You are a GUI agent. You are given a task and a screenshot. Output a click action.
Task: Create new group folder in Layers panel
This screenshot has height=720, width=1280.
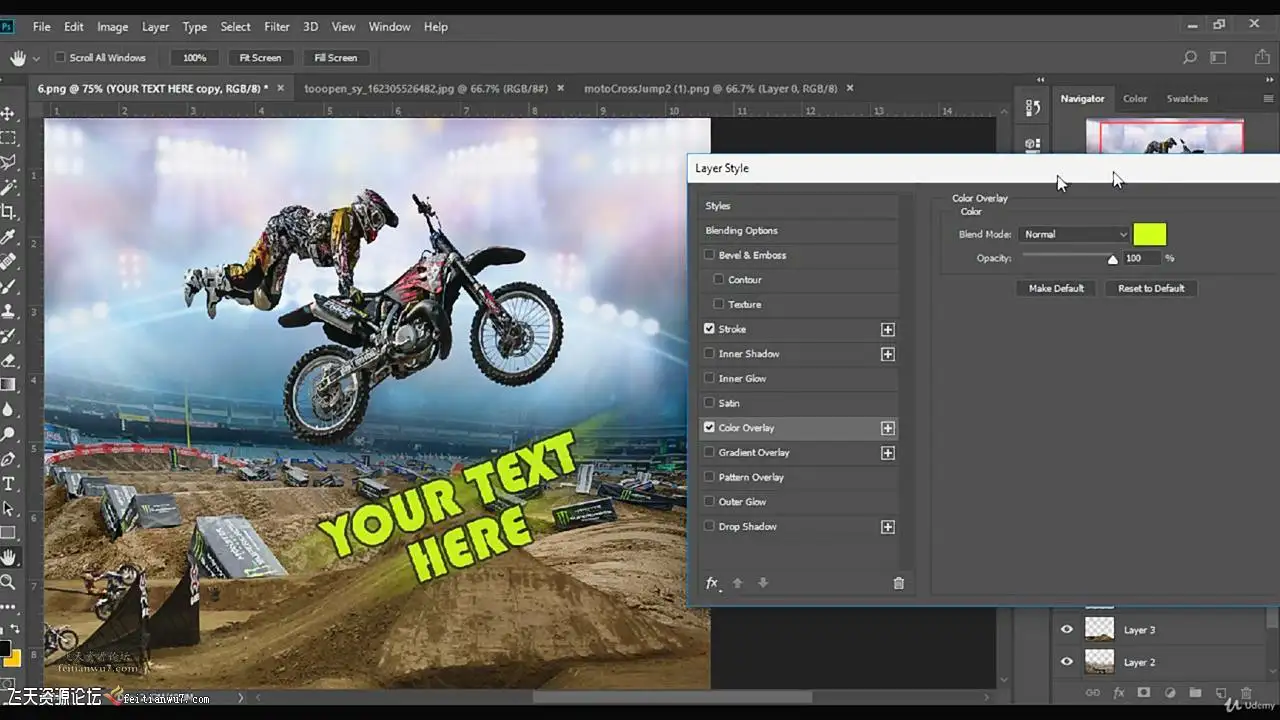pos(1195,692)
